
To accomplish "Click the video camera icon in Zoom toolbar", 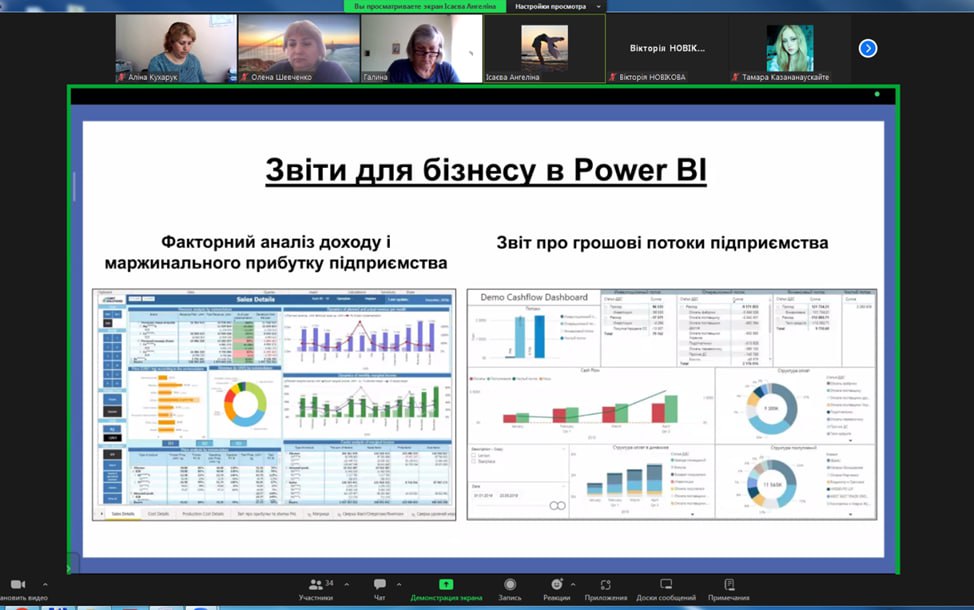I will click(18, 585).
